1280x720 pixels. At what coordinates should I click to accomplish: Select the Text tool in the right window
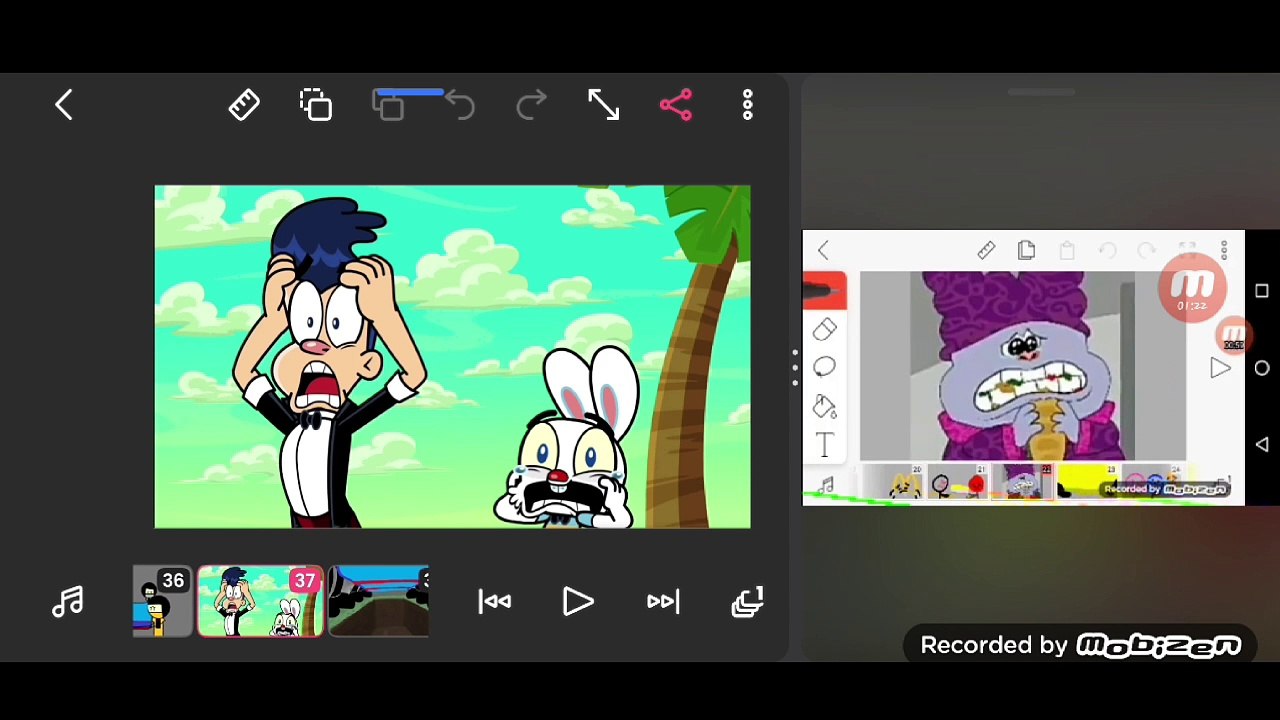(824, 445)
